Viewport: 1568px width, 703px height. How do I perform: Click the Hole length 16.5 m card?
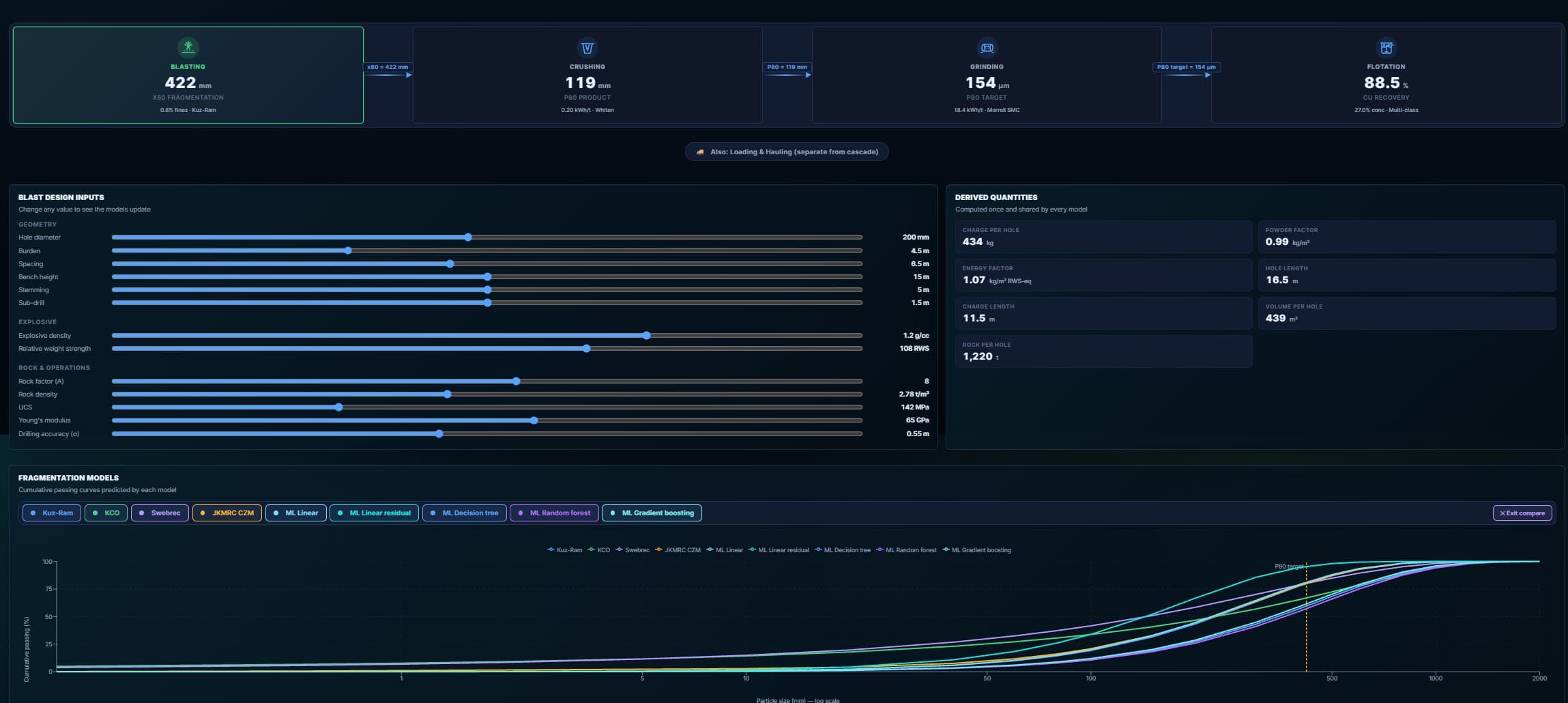click(1407, 275)
